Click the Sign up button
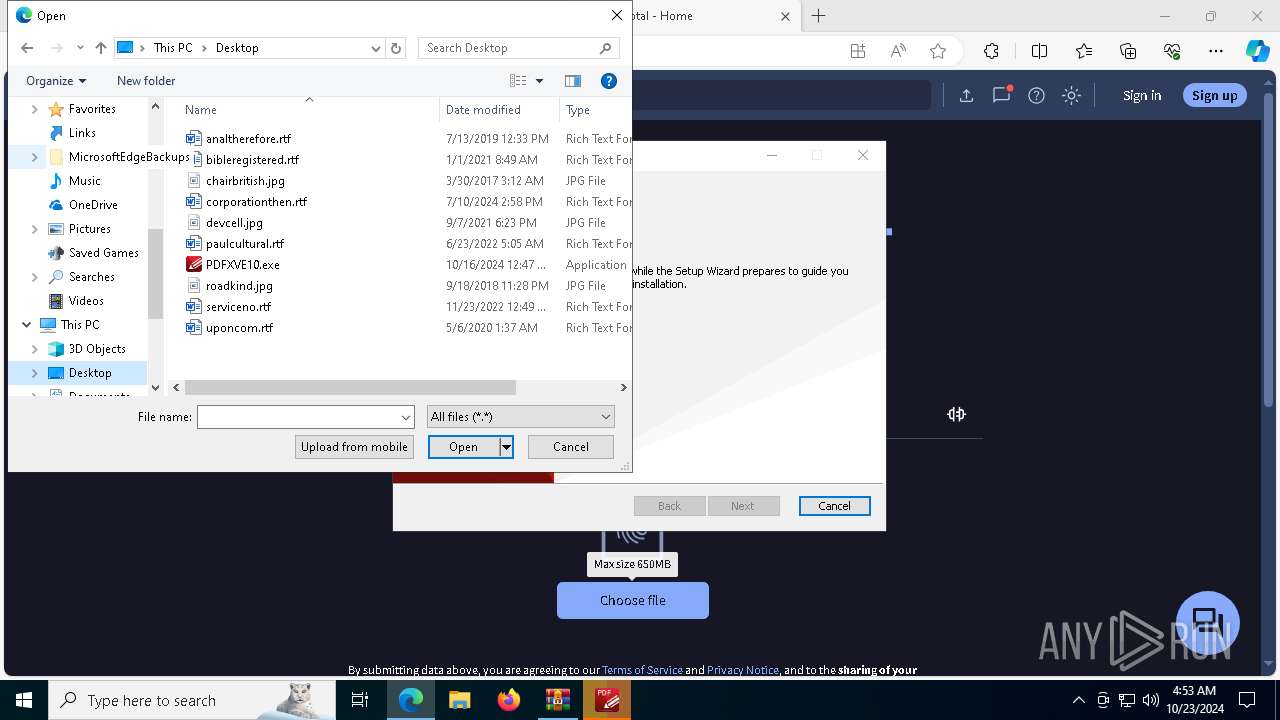The width and height of the screenshot is (1280, 720). tap(1215, 95)
